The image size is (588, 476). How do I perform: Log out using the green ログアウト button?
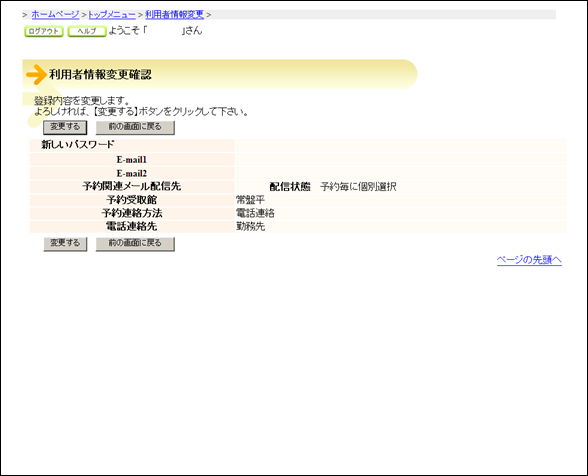coord(44,31)
